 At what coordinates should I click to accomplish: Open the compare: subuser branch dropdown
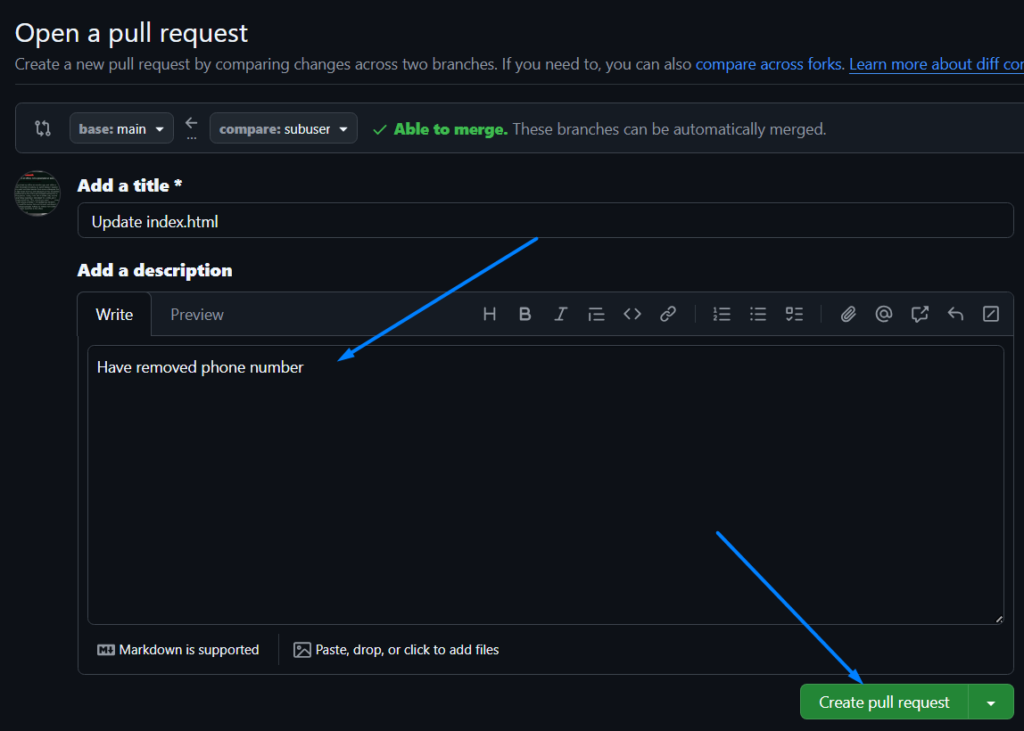pyautogui.click(x=283, y=129)
